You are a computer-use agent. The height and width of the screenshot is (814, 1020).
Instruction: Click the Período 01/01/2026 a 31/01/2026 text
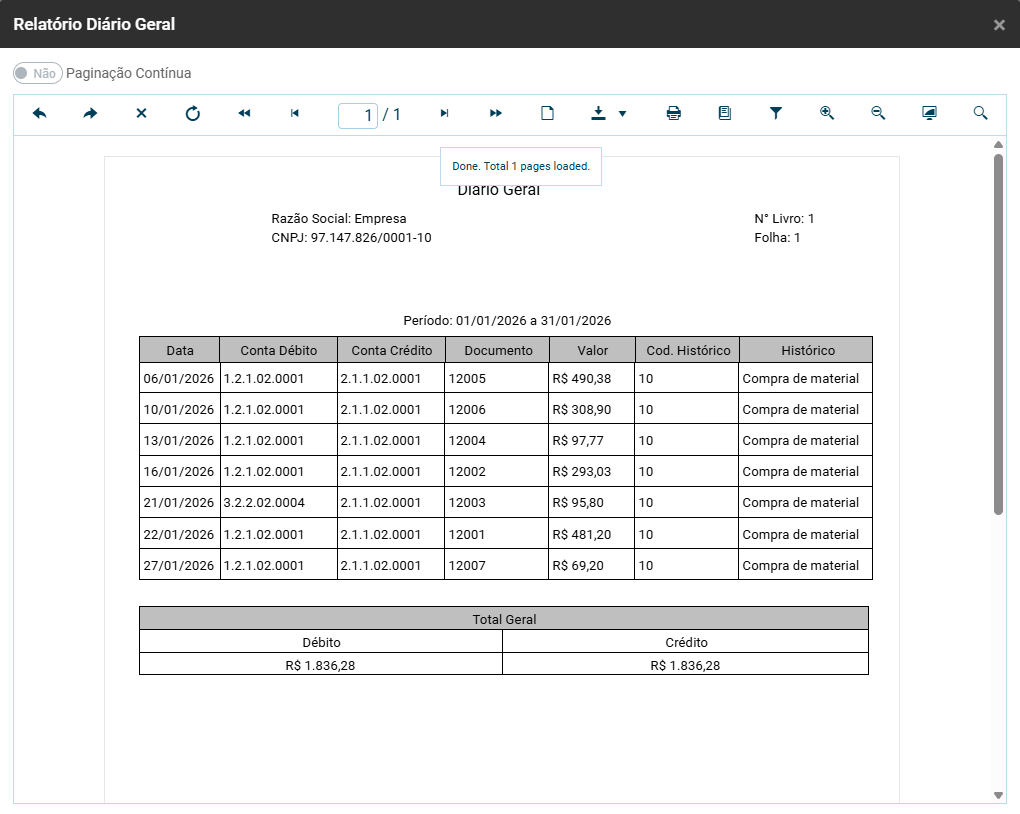click(507, 321)
